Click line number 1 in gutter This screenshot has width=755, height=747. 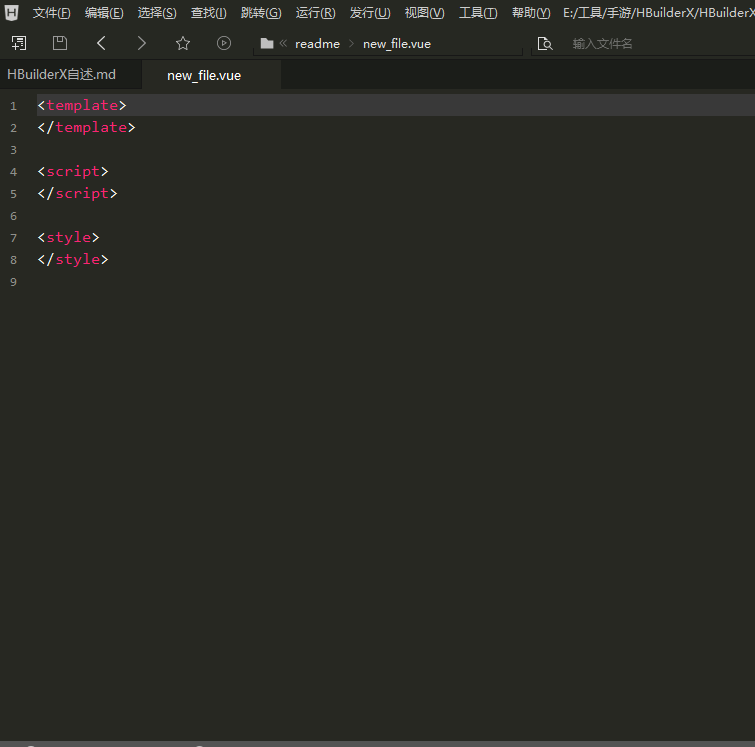13,106
